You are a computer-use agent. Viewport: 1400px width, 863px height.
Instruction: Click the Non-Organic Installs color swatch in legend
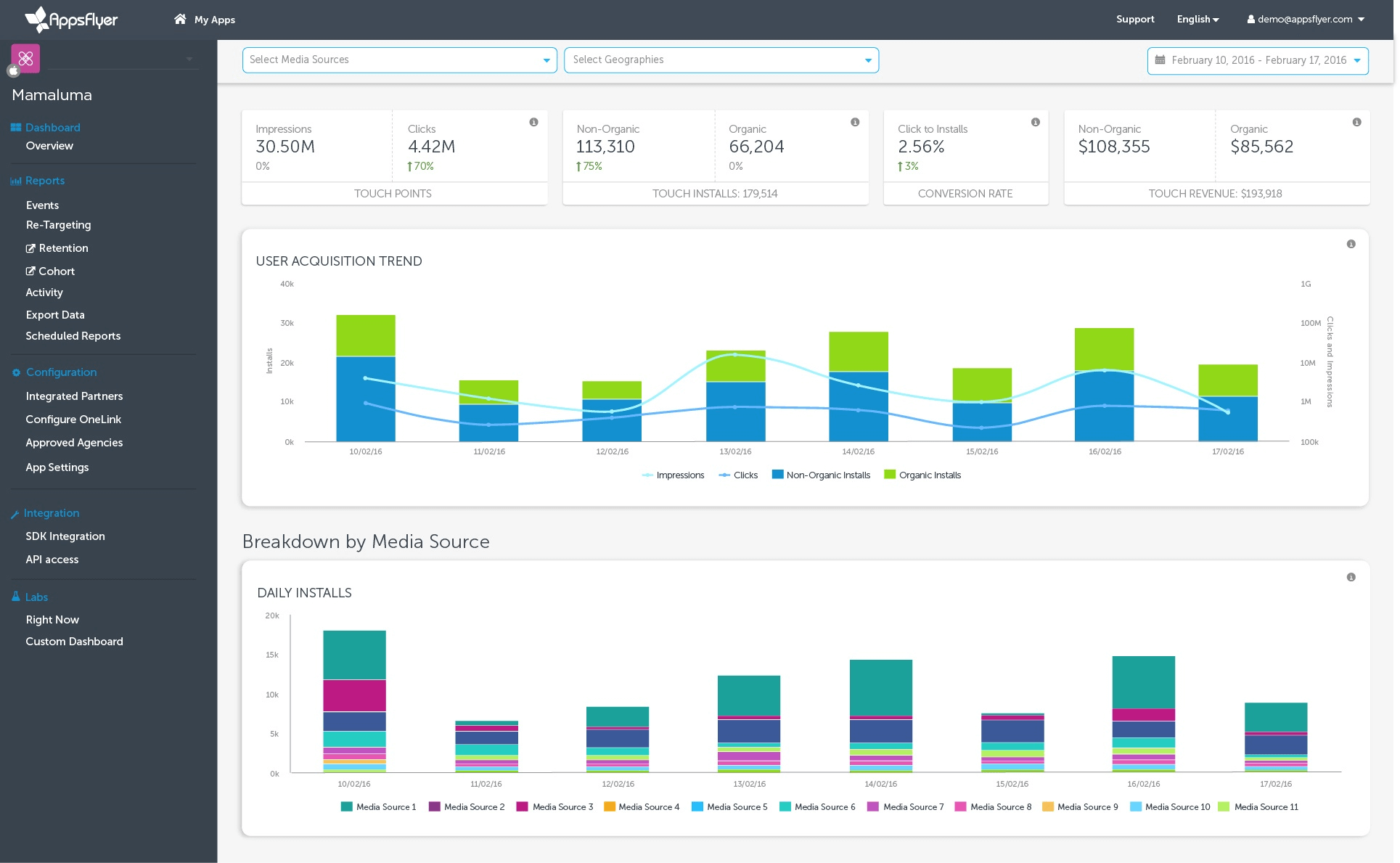click(777, 475)
